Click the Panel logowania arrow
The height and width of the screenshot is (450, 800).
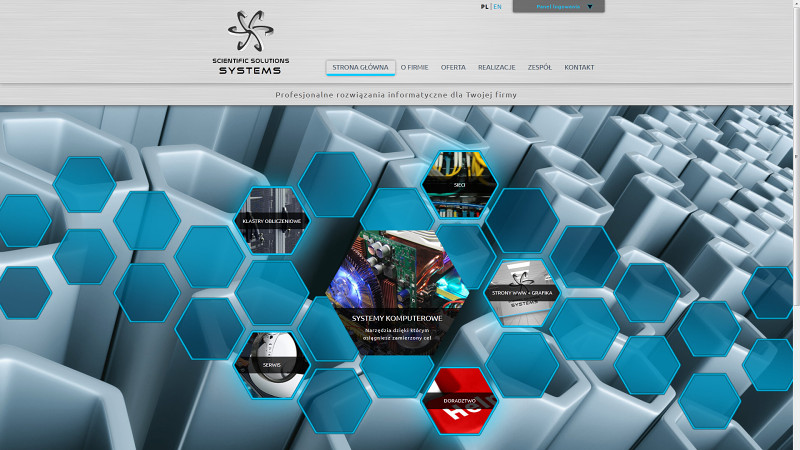click(590, 7)
